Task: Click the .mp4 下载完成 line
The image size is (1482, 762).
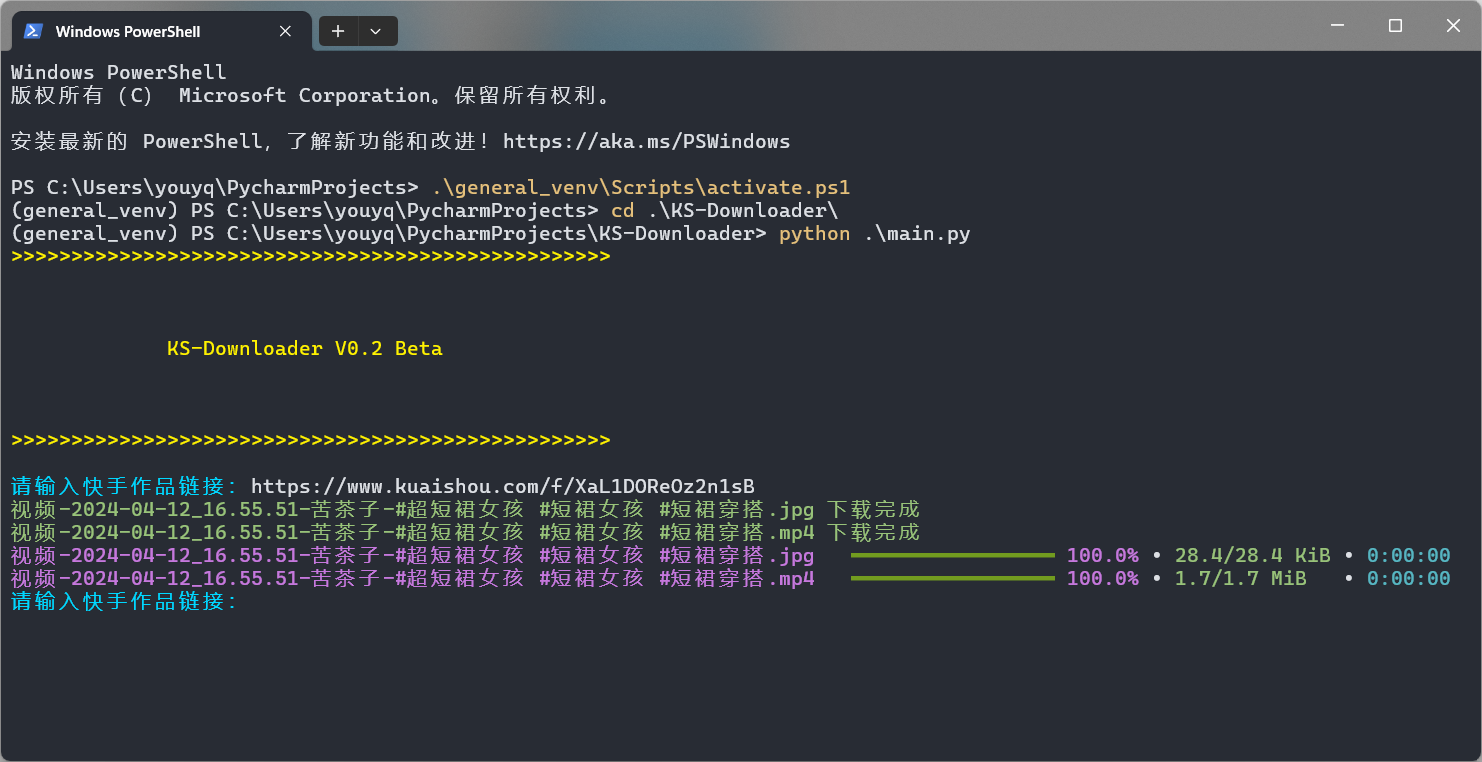Action: point(465,533)
